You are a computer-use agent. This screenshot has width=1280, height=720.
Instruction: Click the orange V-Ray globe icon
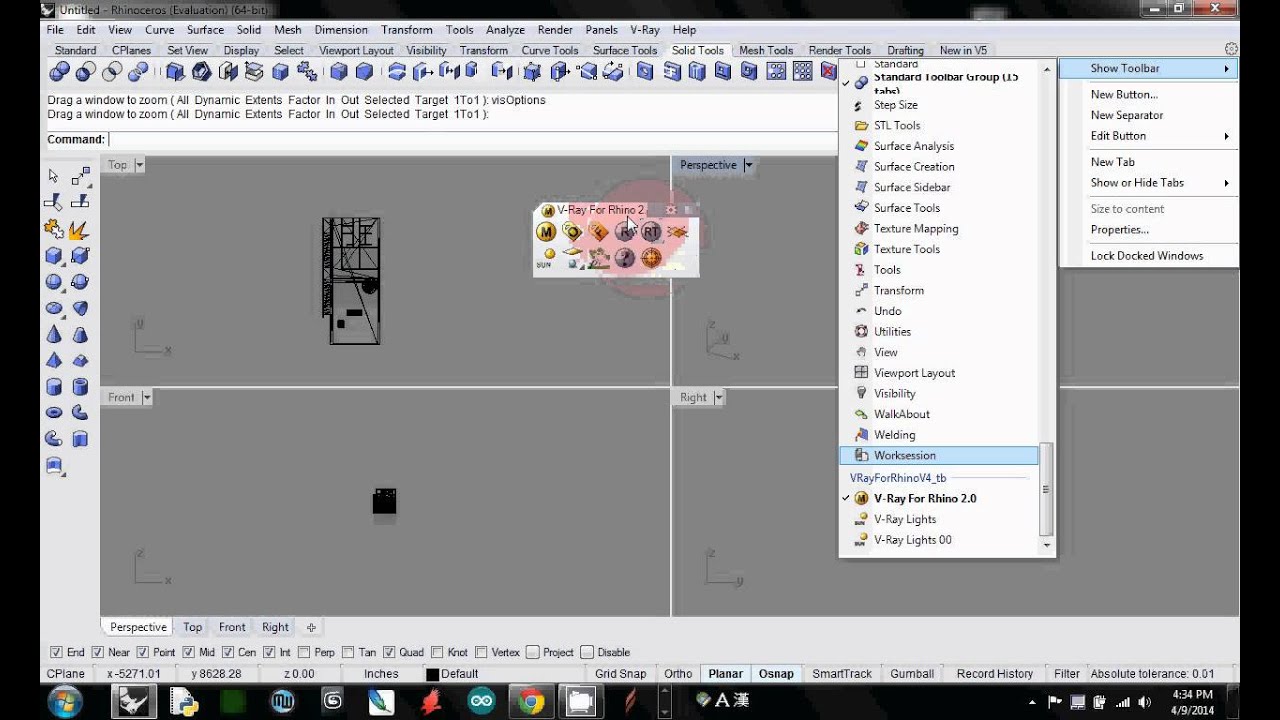pos(651,258)
